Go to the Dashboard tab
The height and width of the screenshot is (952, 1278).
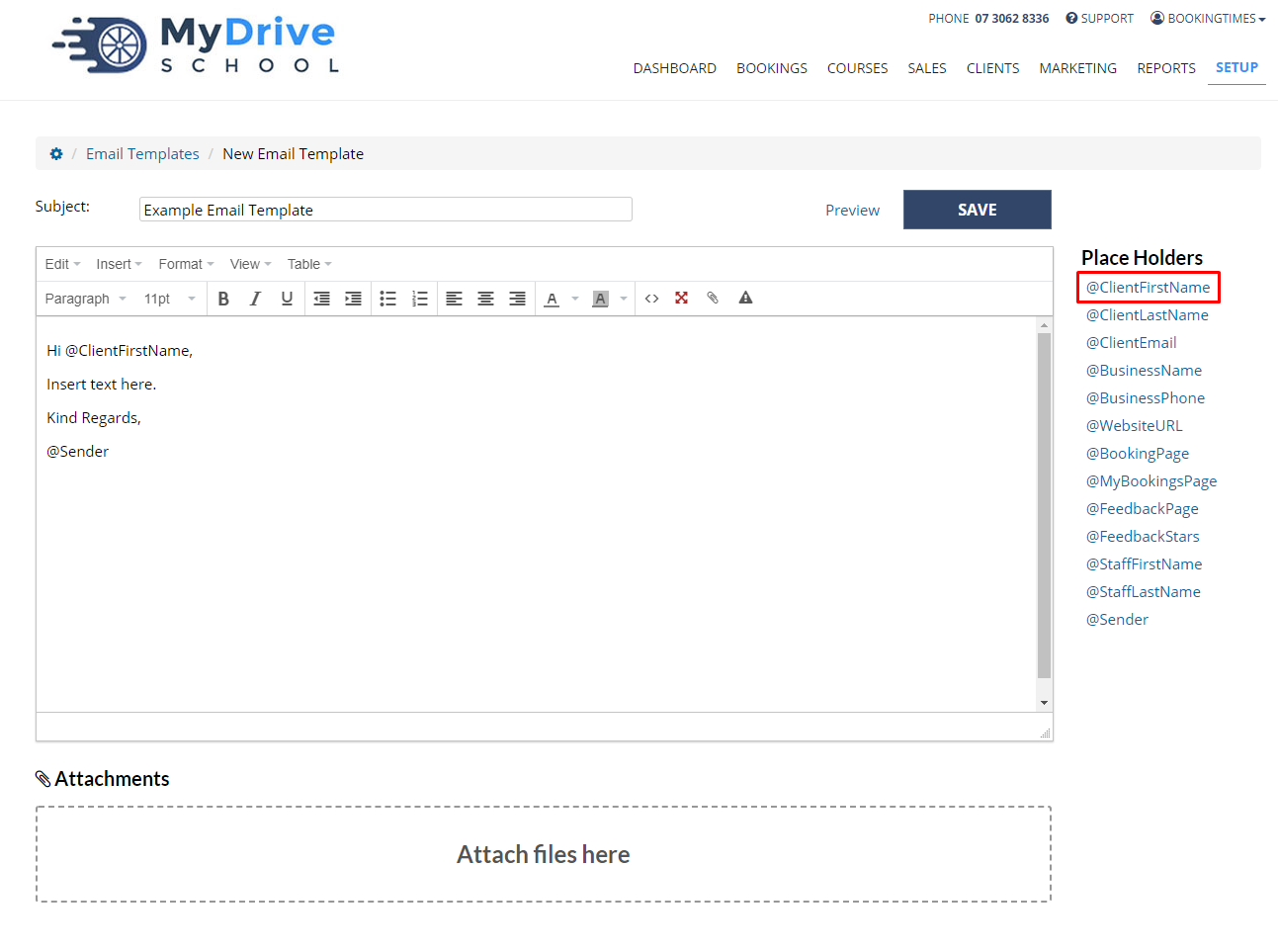(675, 68)
